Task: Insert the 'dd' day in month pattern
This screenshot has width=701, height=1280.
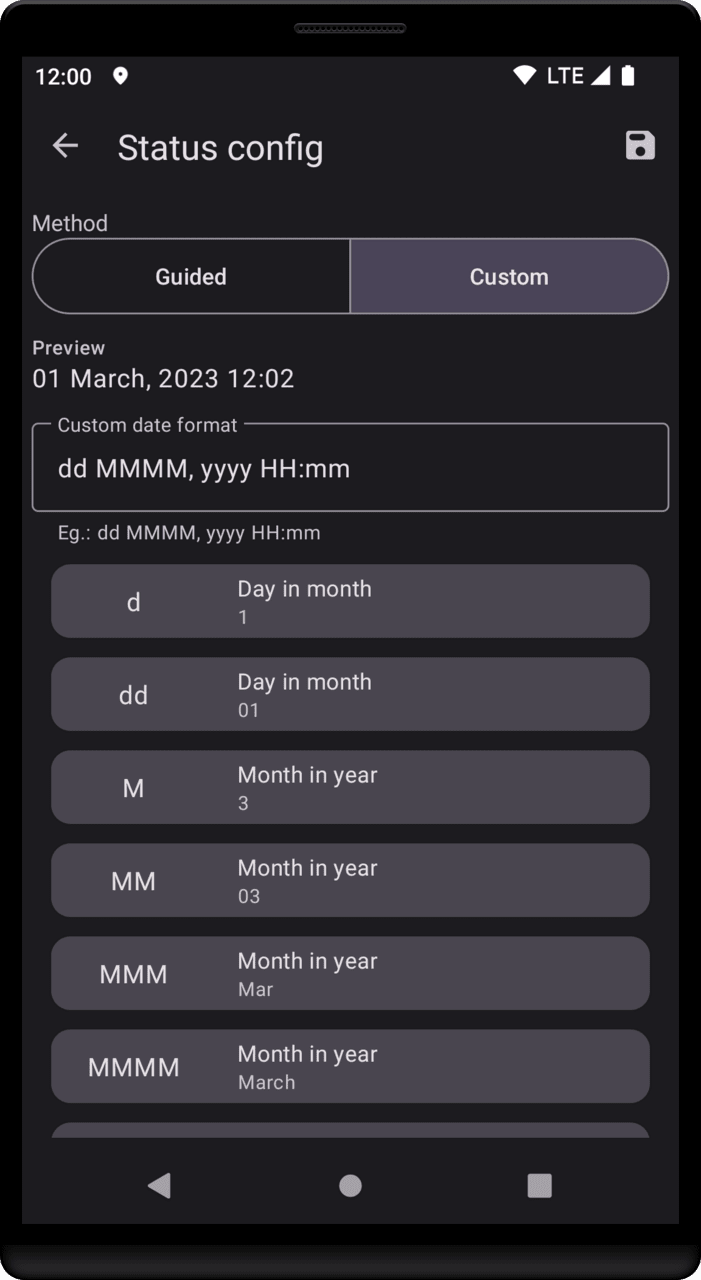Action: 350,694
